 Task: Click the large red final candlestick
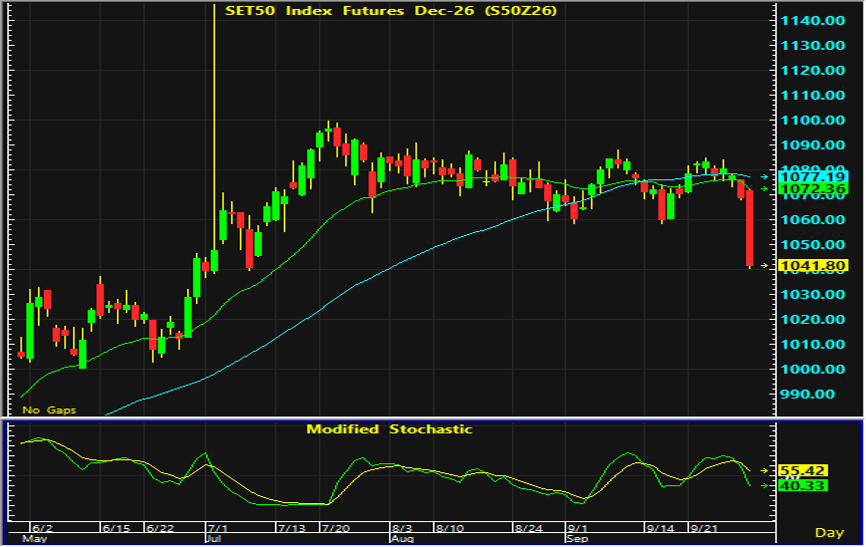pos(749,228)
